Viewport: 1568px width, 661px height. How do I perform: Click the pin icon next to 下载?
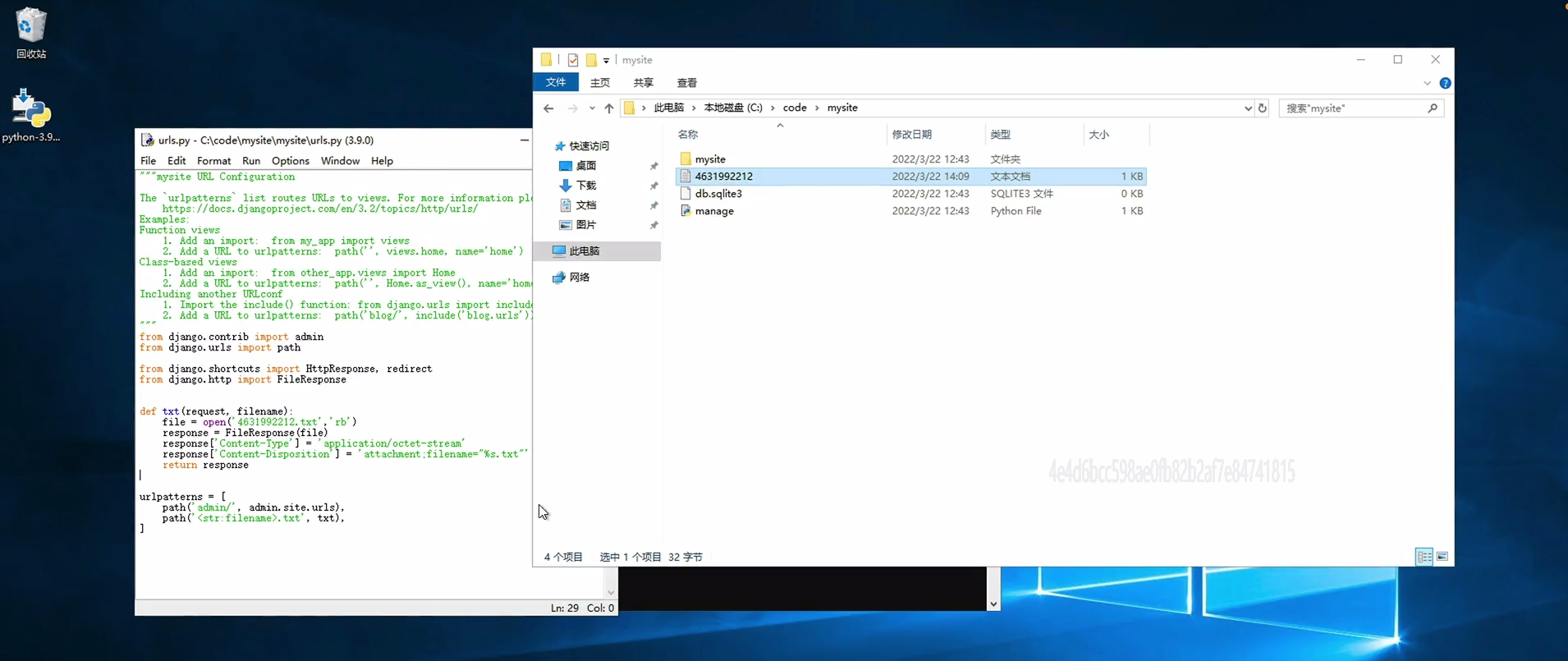point(654,186)
